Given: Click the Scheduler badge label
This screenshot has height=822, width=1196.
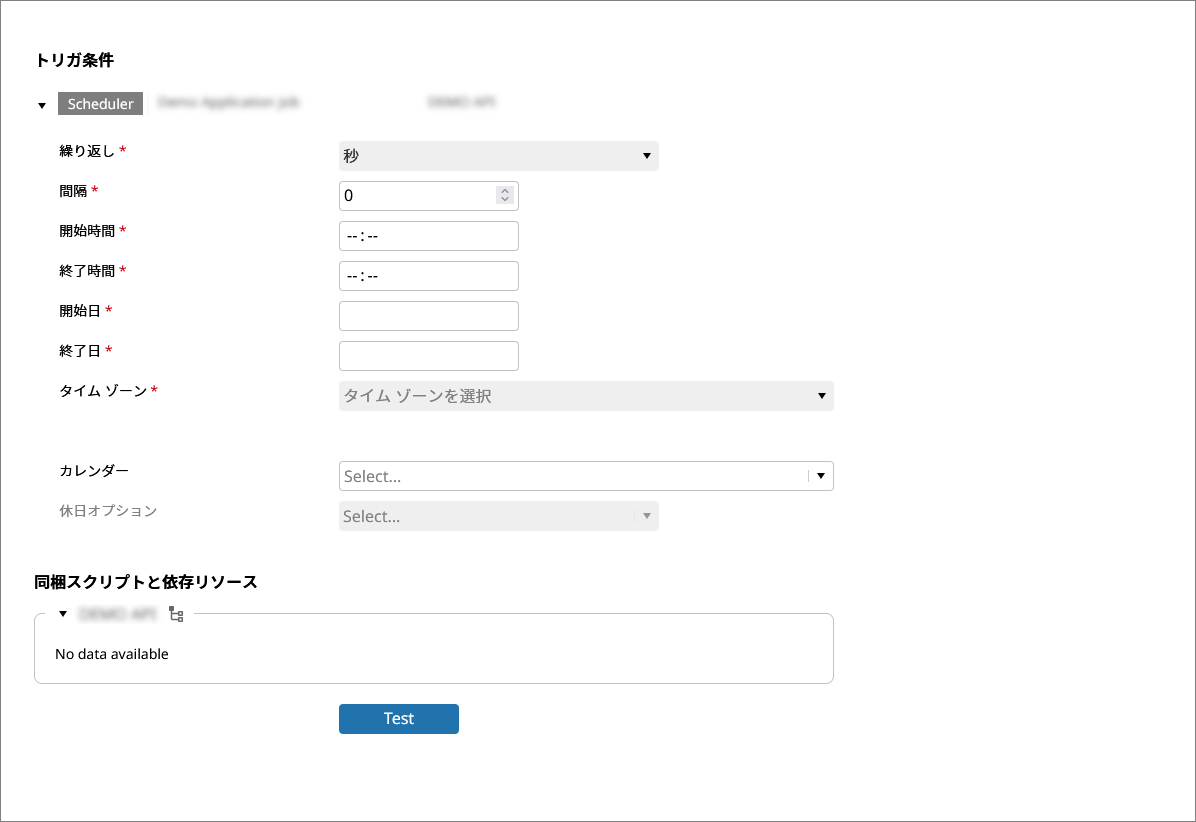Looking at the screenshot, I should pyautogui.click(x=100, y=104).
